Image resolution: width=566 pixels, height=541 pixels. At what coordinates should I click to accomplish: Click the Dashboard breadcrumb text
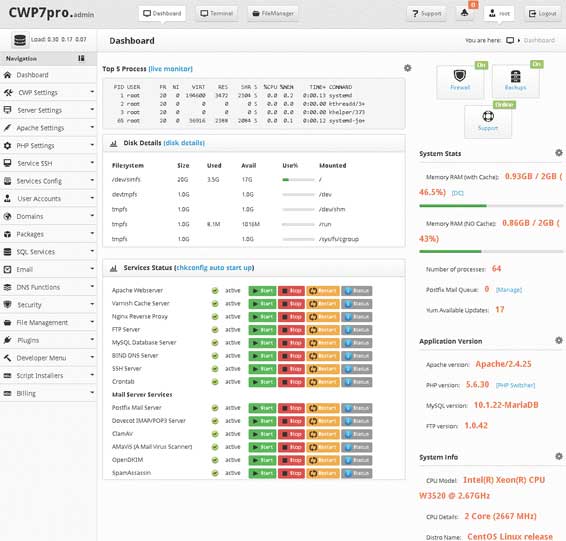[539, 40]
